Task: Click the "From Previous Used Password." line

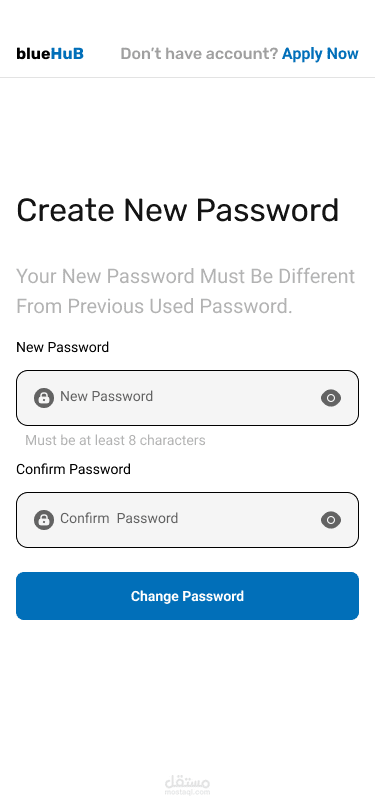Action: (x=154, y=307)
